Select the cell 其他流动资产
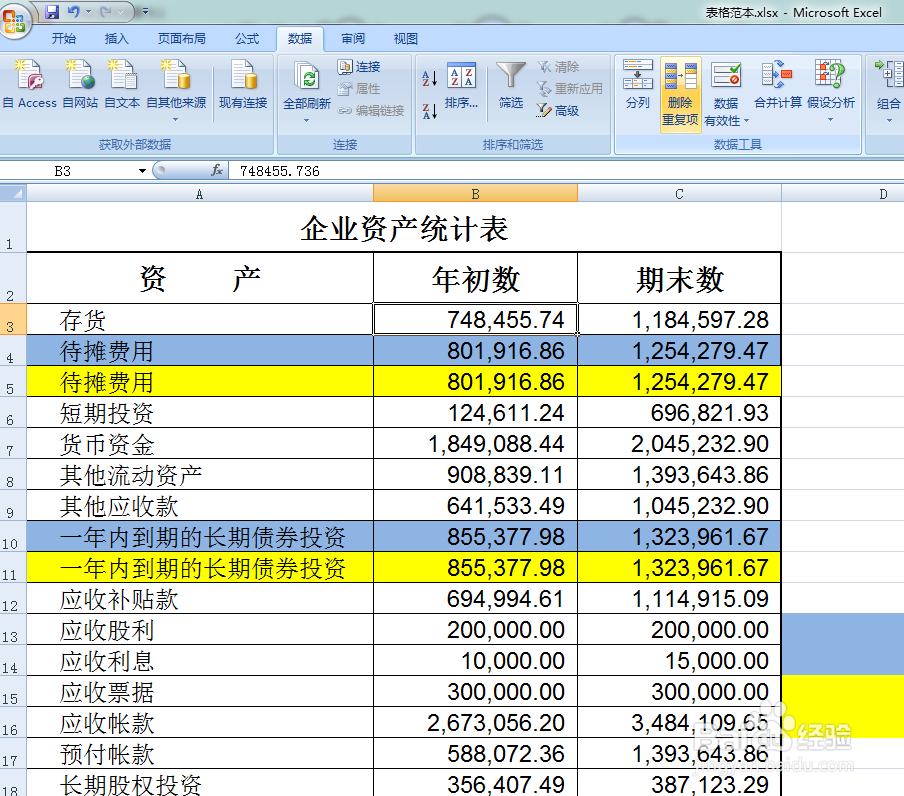904x796 pixels. coord(200,475)
